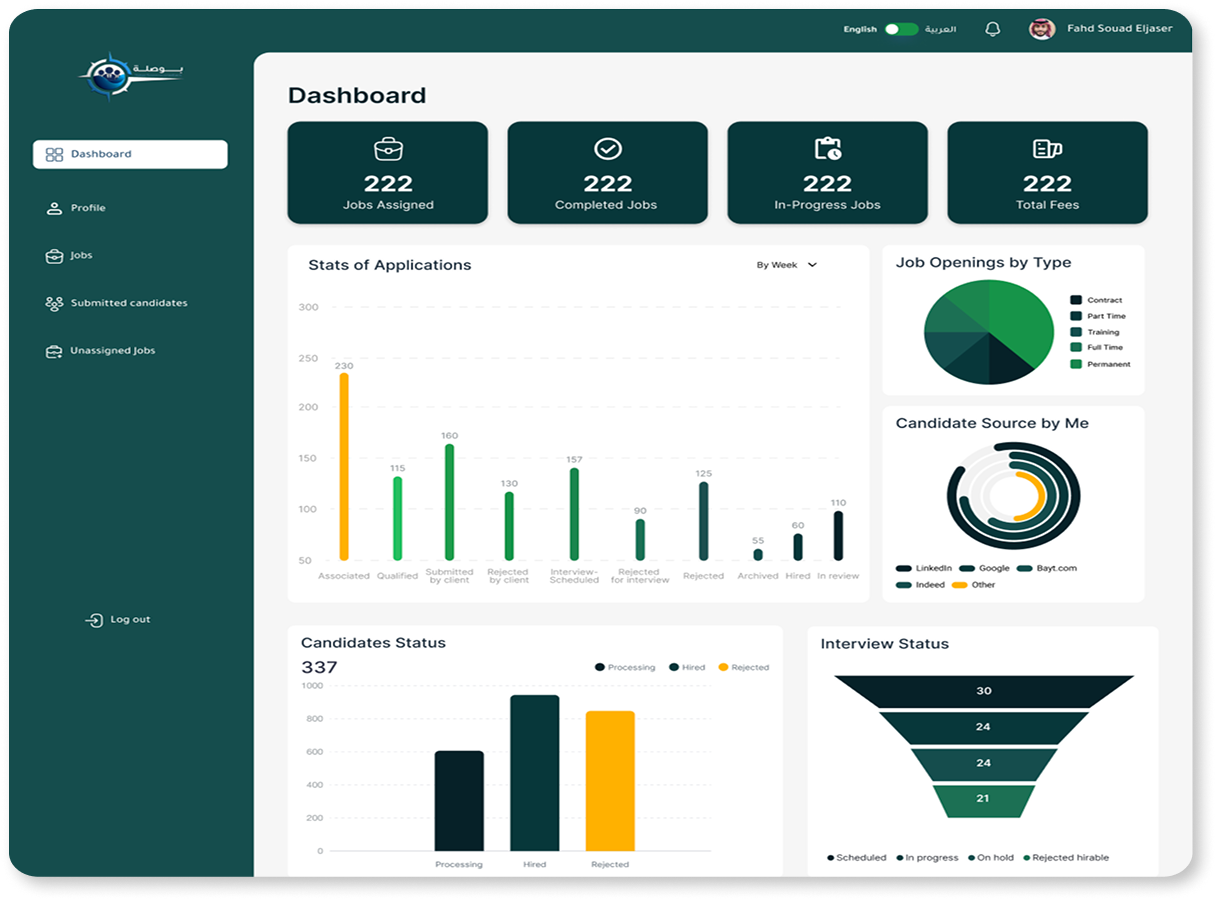1217x901 pixels.
Task: Click the user avatar photo
Action: click(x=1042, y=29)
